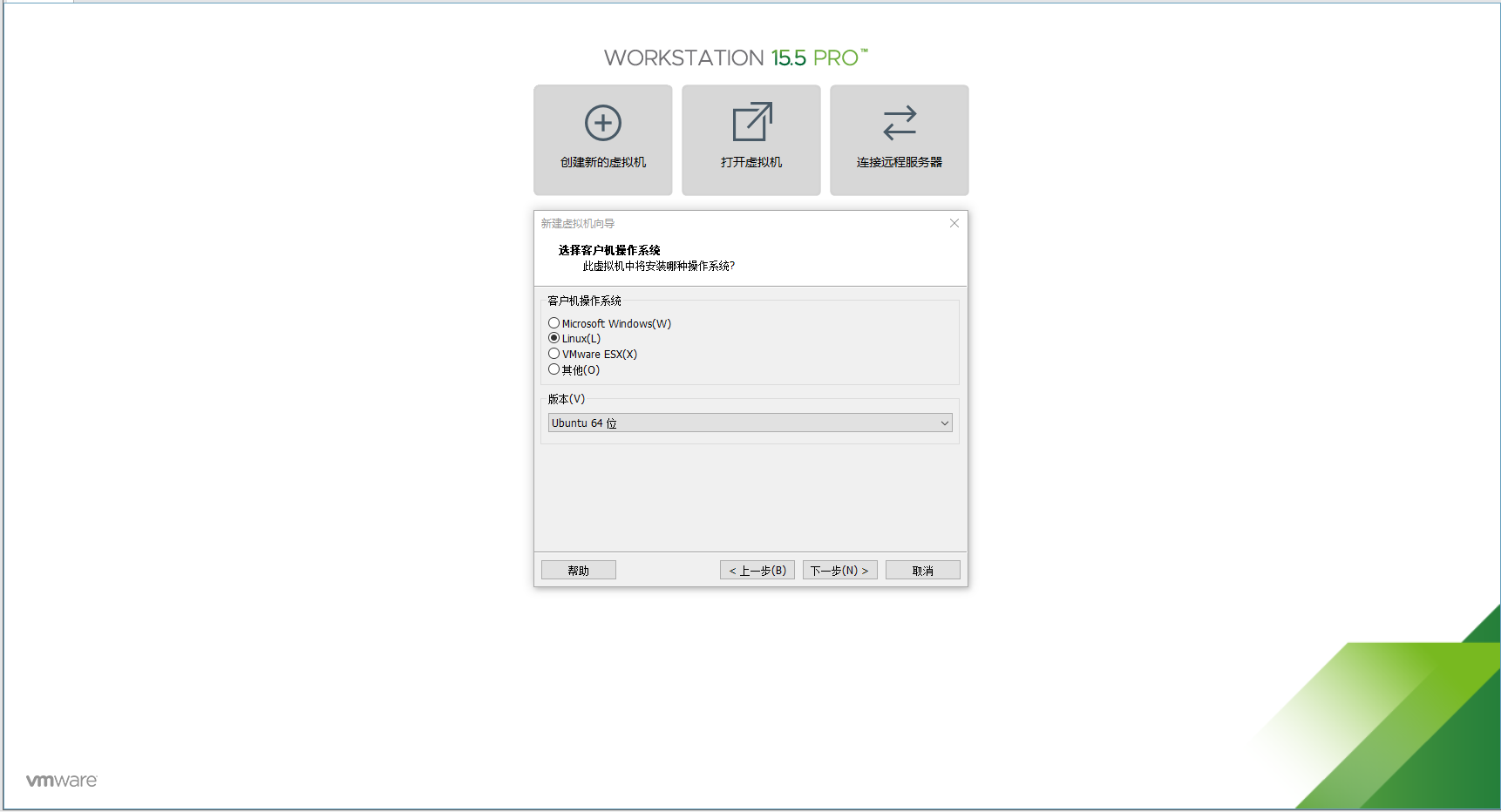Click the 选择客户机操作系统 heading text
This screenshot has width=1501, height=812.
point(609,250)
